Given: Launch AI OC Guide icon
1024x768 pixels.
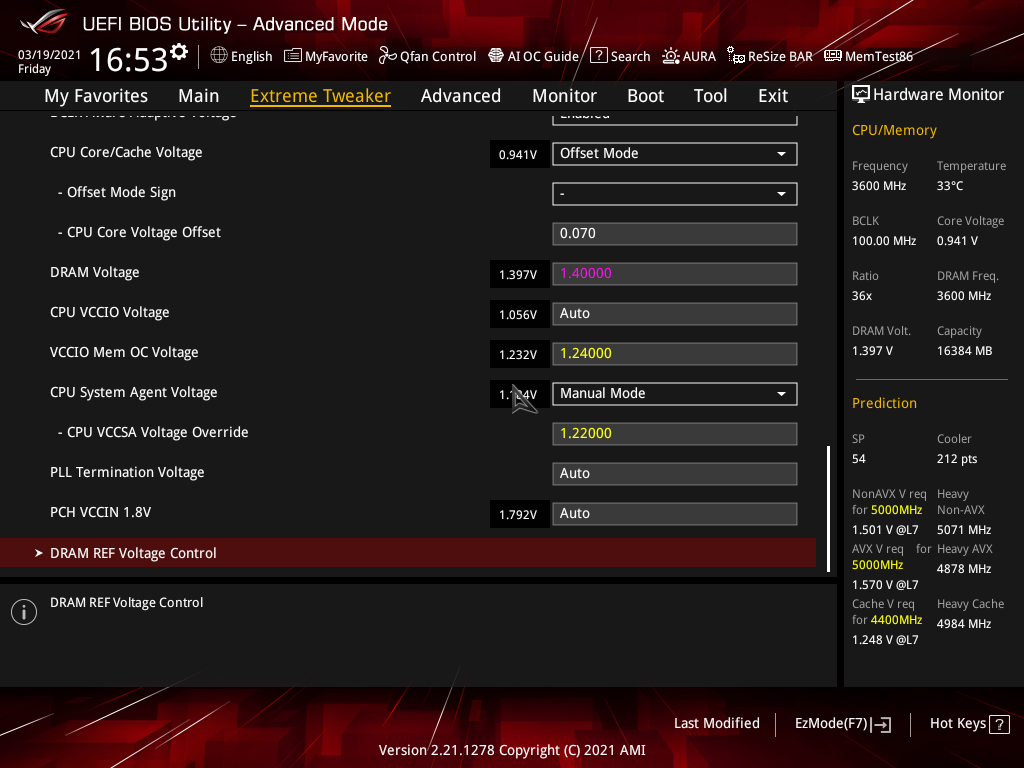Looking at the screenshot, I should click(496, 56).
